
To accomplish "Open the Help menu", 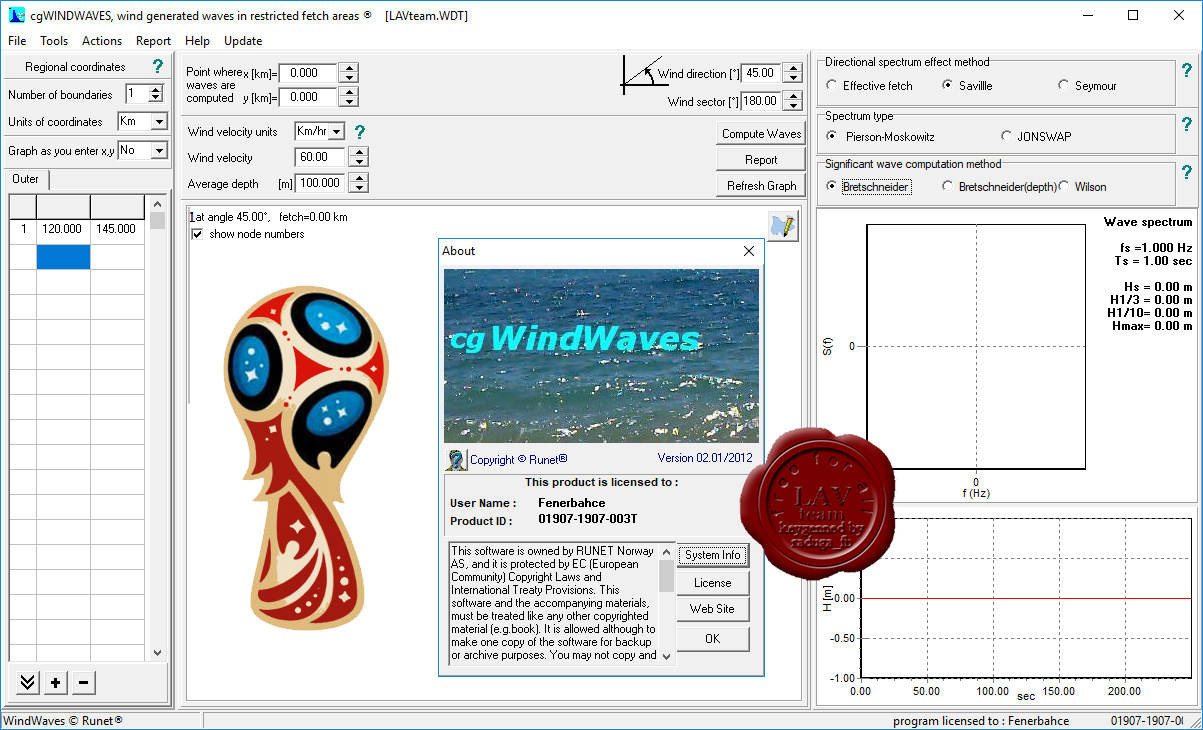I will [197, 41].
